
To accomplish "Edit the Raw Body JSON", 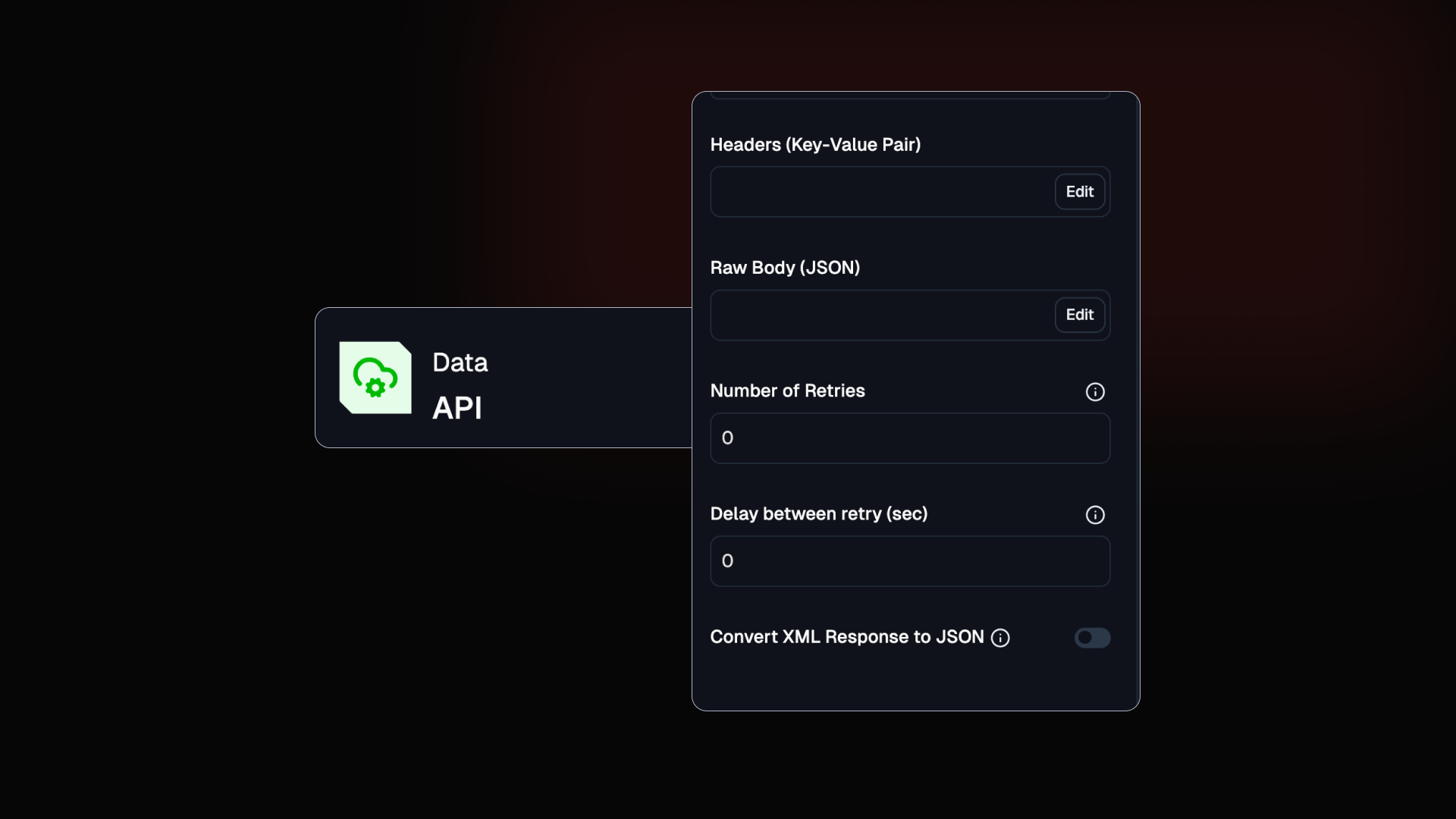I will [x=1080, y=315].
